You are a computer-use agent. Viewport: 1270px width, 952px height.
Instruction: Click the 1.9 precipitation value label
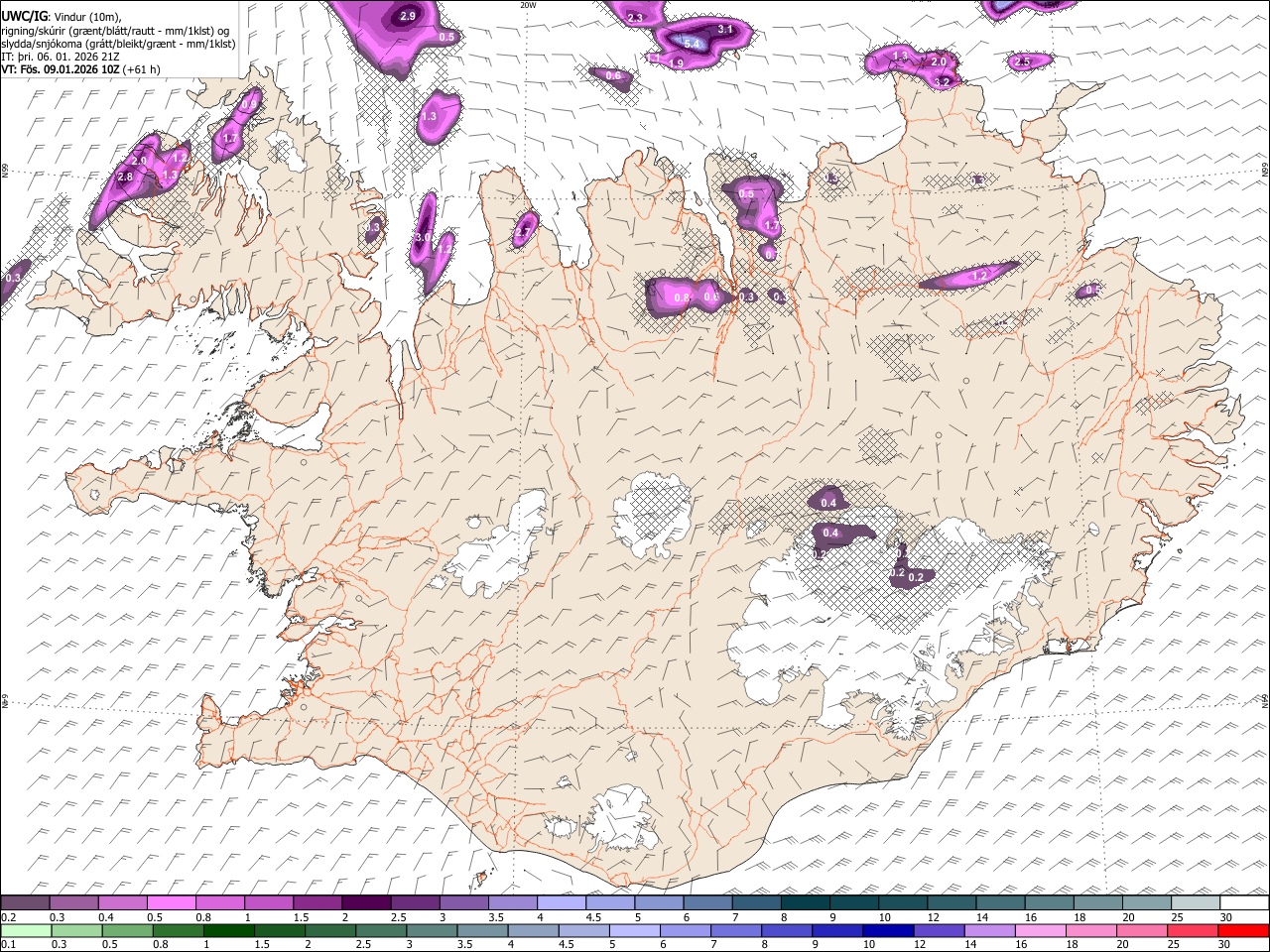click(676, 63)
